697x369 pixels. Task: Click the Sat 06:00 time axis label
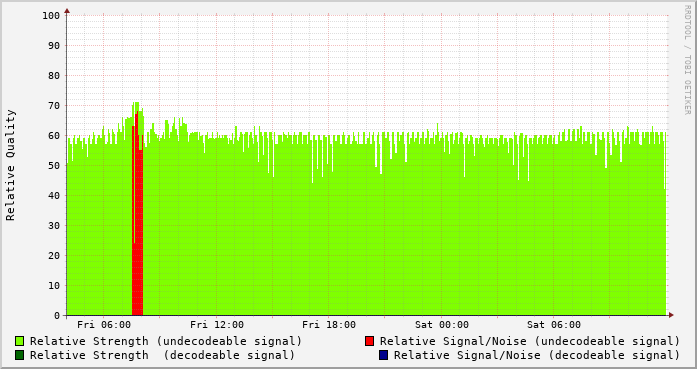[x=554, y=325]
